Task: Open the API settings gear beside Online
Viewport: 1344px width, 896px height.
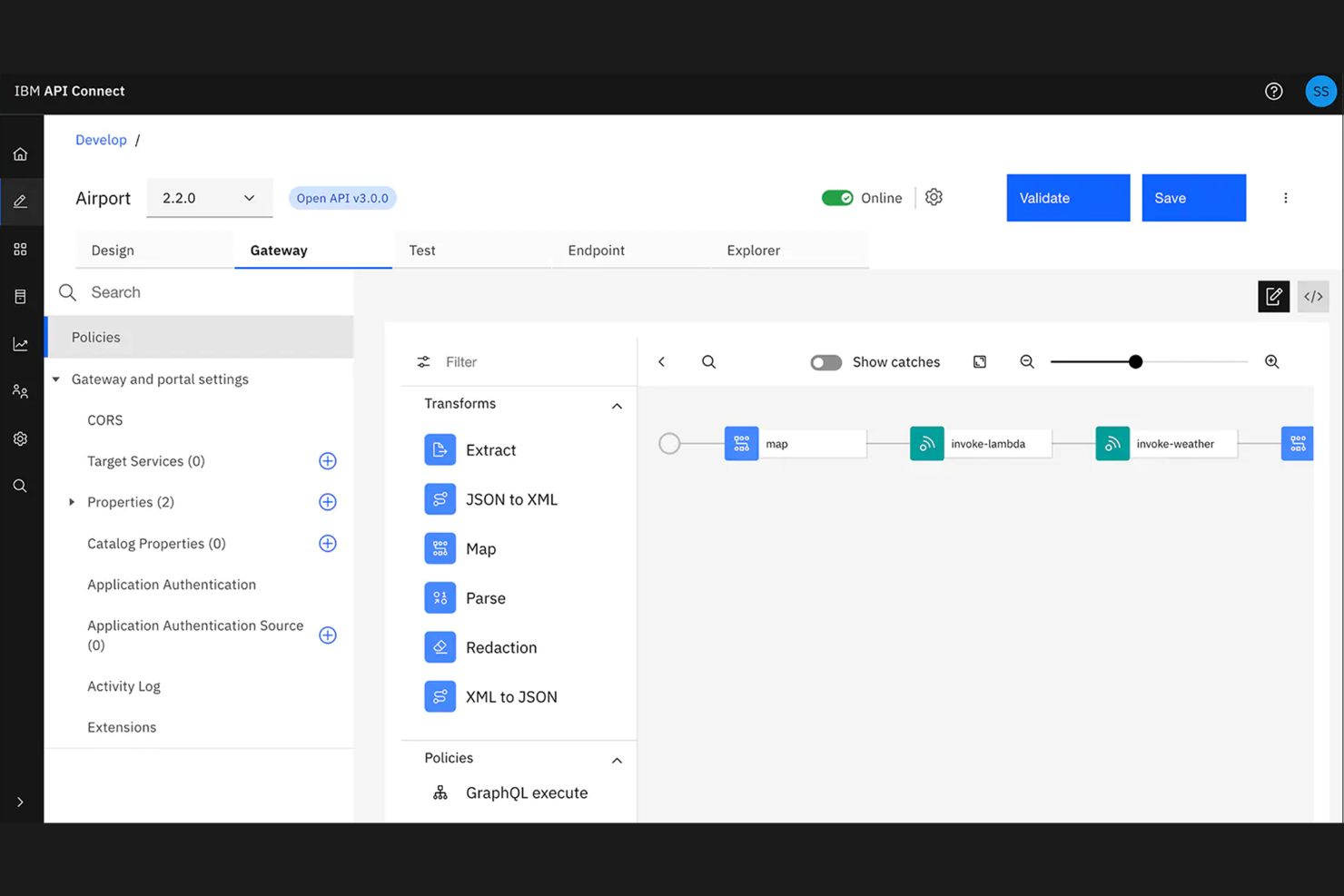Action: 934,197
